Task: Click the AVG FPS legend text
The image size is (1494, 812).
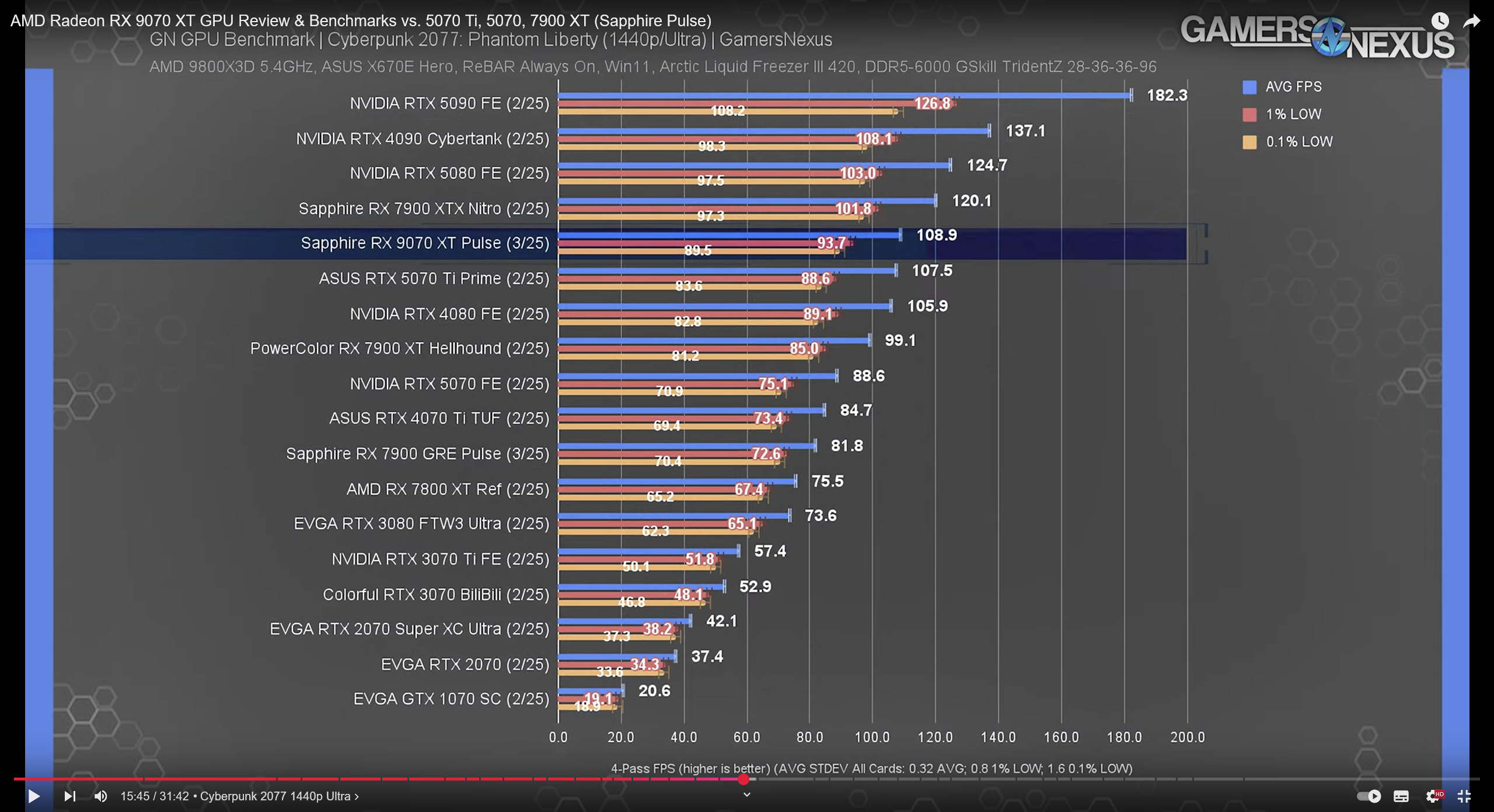Action: tap(1294, 87)
